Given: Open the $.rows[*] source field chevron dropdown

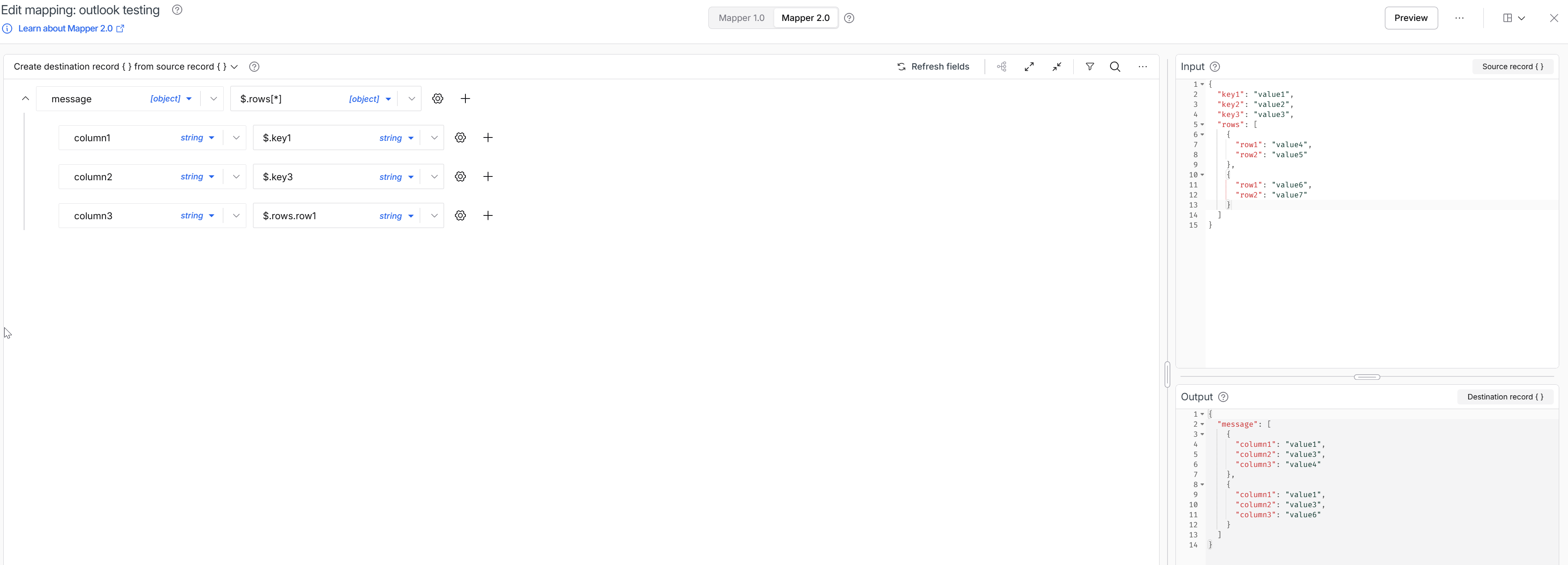Looking at the screenshot, I should pyautogui.click(x=411, y=98).
